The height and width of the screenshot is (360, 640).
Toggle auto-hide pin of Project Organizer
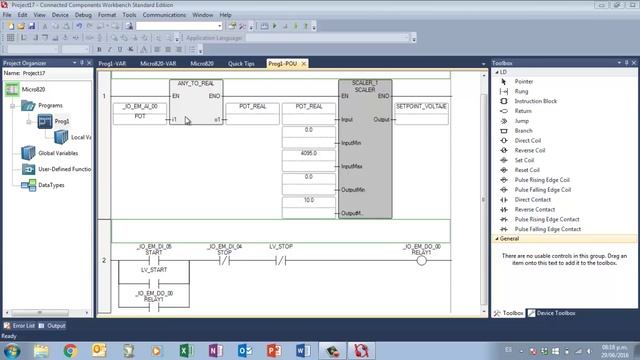82,63
